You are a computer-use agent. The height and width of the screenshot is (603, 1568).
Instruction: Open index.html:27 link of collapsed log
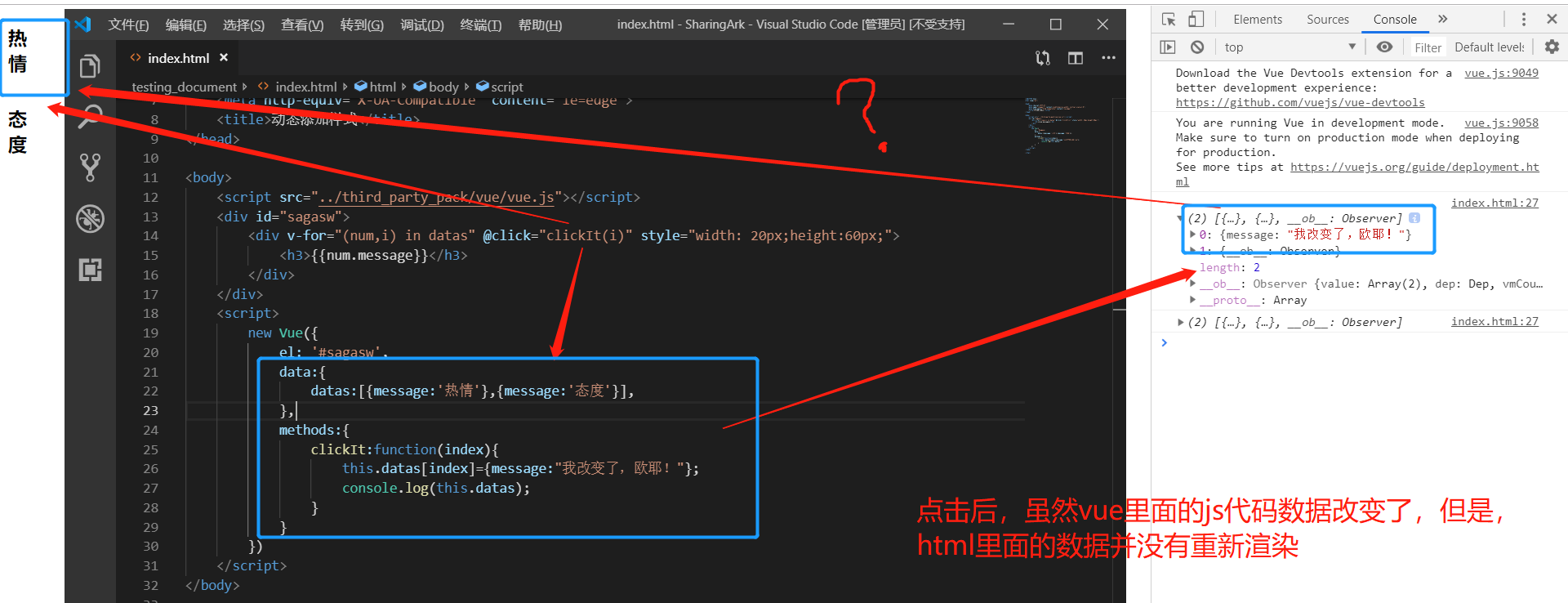1494,321
